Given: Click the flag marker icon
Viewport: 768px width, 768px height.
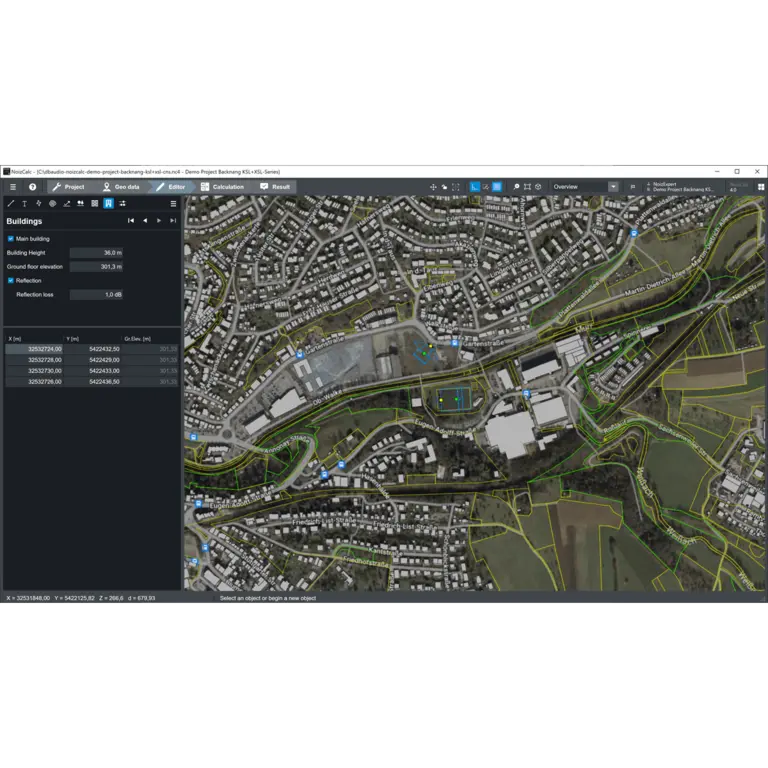Looking at the screenshot, I should (633, 187).
